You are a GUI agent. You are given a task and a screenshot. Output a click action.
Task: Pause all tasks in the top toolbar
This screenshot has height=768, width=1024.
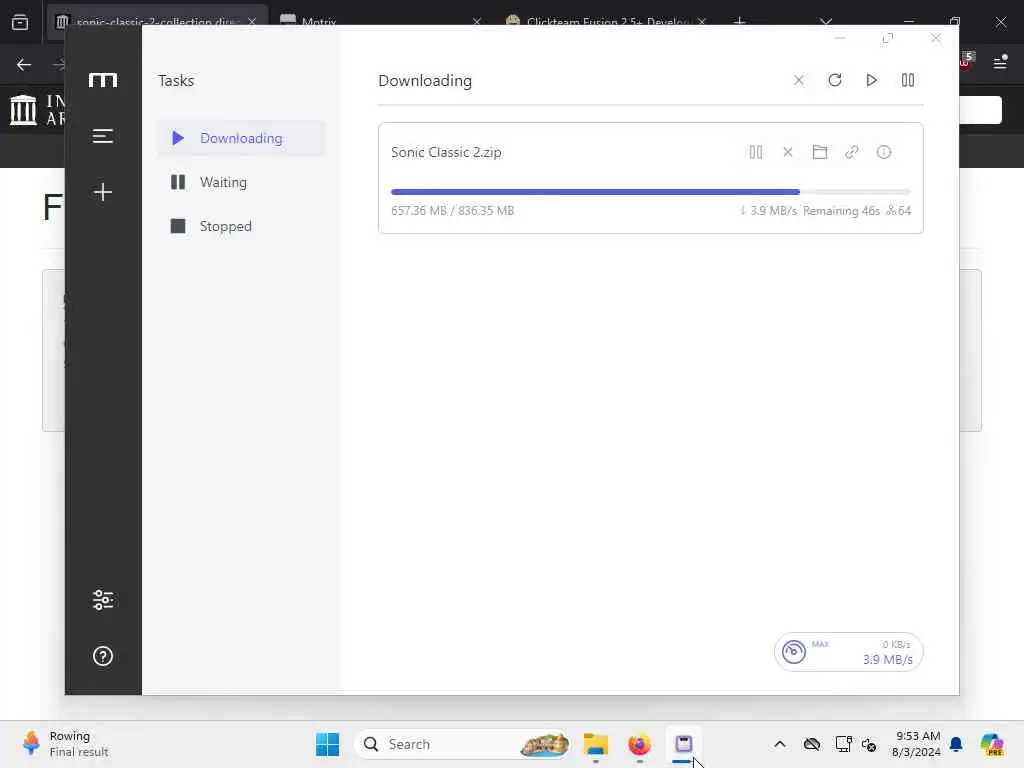pos(908,80)
